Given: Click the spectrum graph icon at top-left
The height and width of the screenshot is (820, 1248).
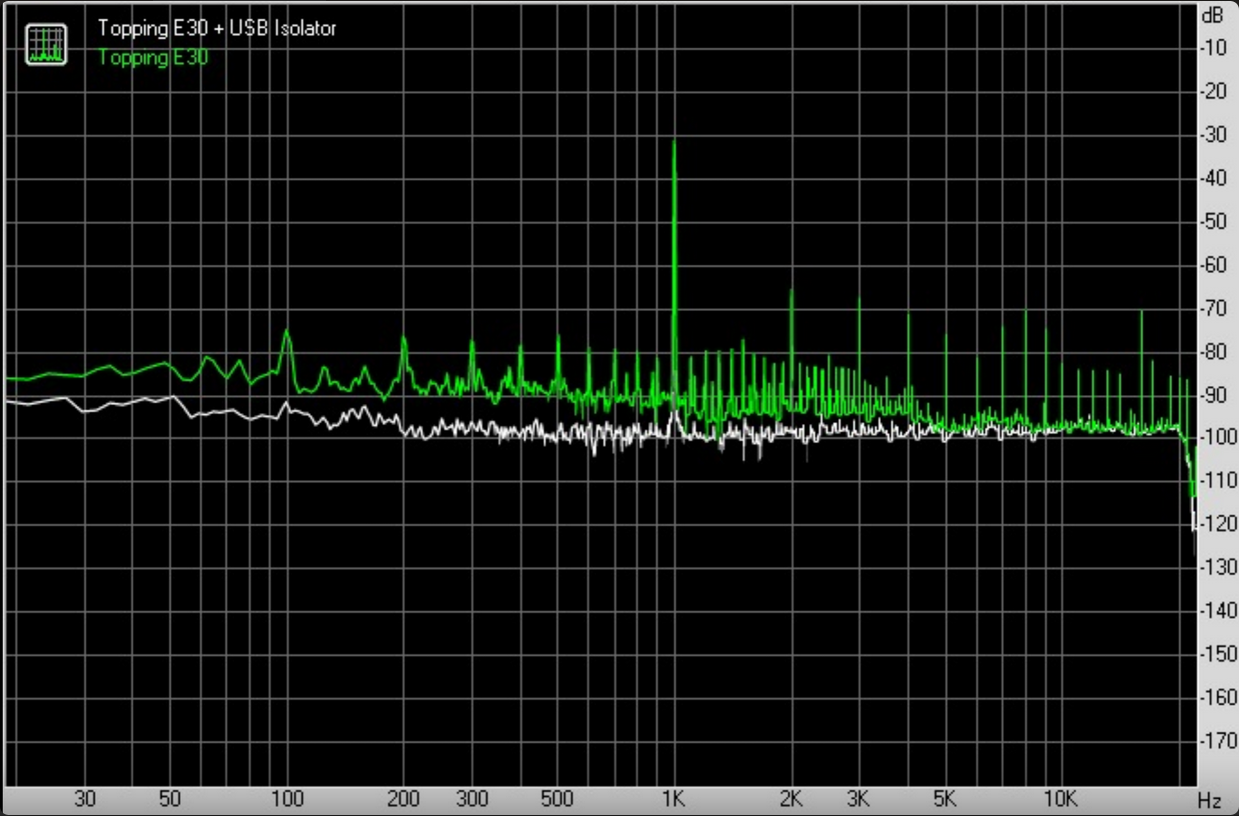Looking at the screenshot, I should 46,45.
